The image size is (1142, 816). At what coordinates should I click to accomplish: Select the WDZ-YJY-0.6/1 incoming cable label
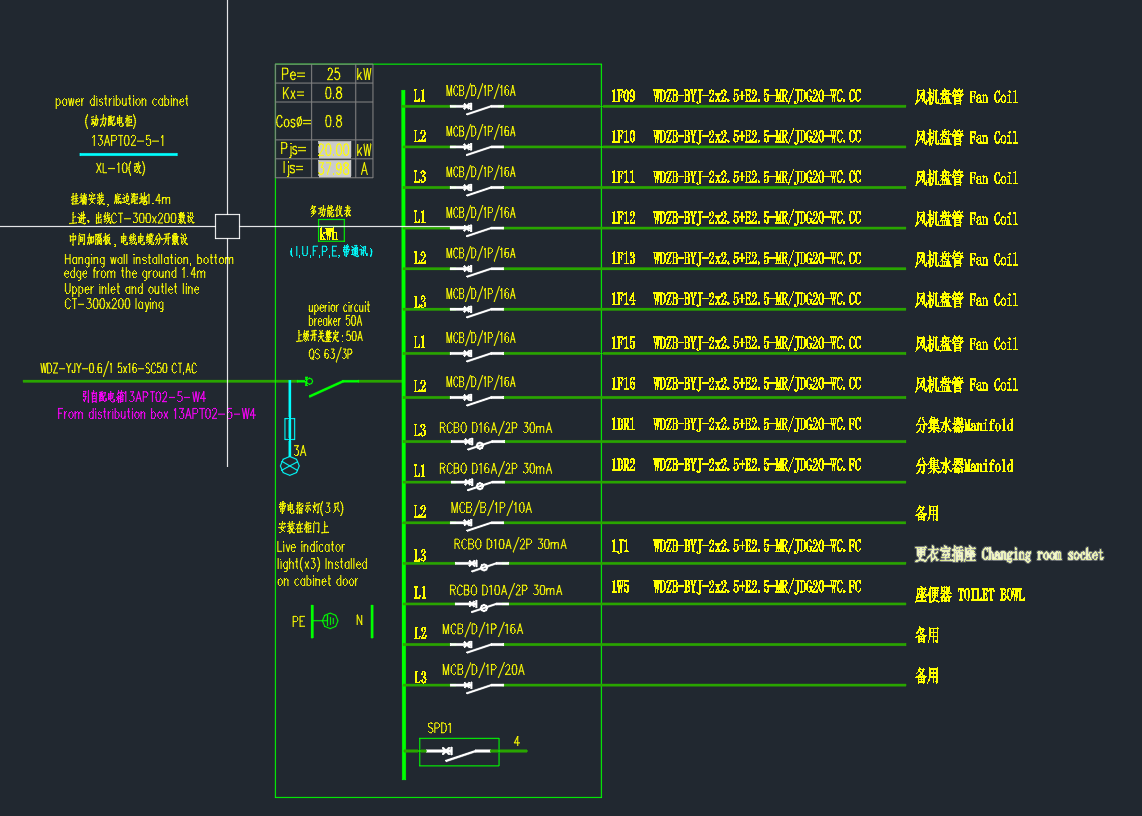coord(118,369)
